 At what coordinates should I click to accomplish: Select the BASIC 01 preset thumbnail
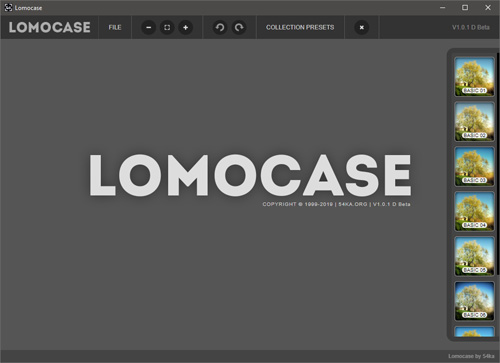pos(474,77)
